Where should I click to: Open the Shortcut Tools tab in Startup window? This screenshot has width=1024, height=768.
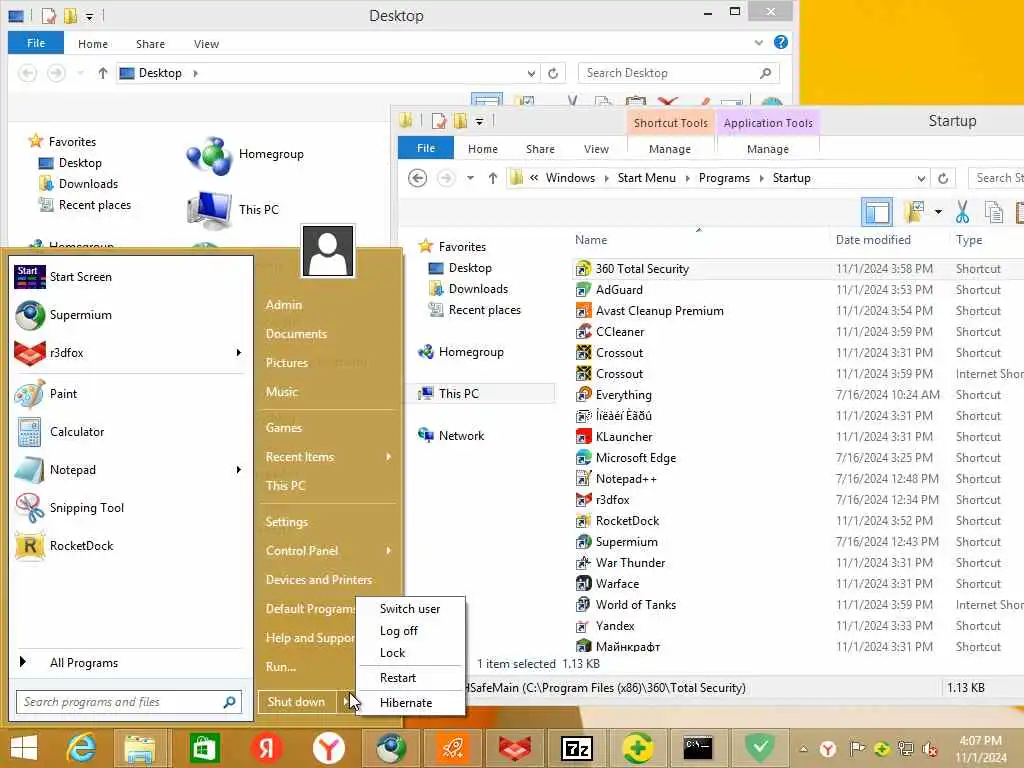click(671, 123)
